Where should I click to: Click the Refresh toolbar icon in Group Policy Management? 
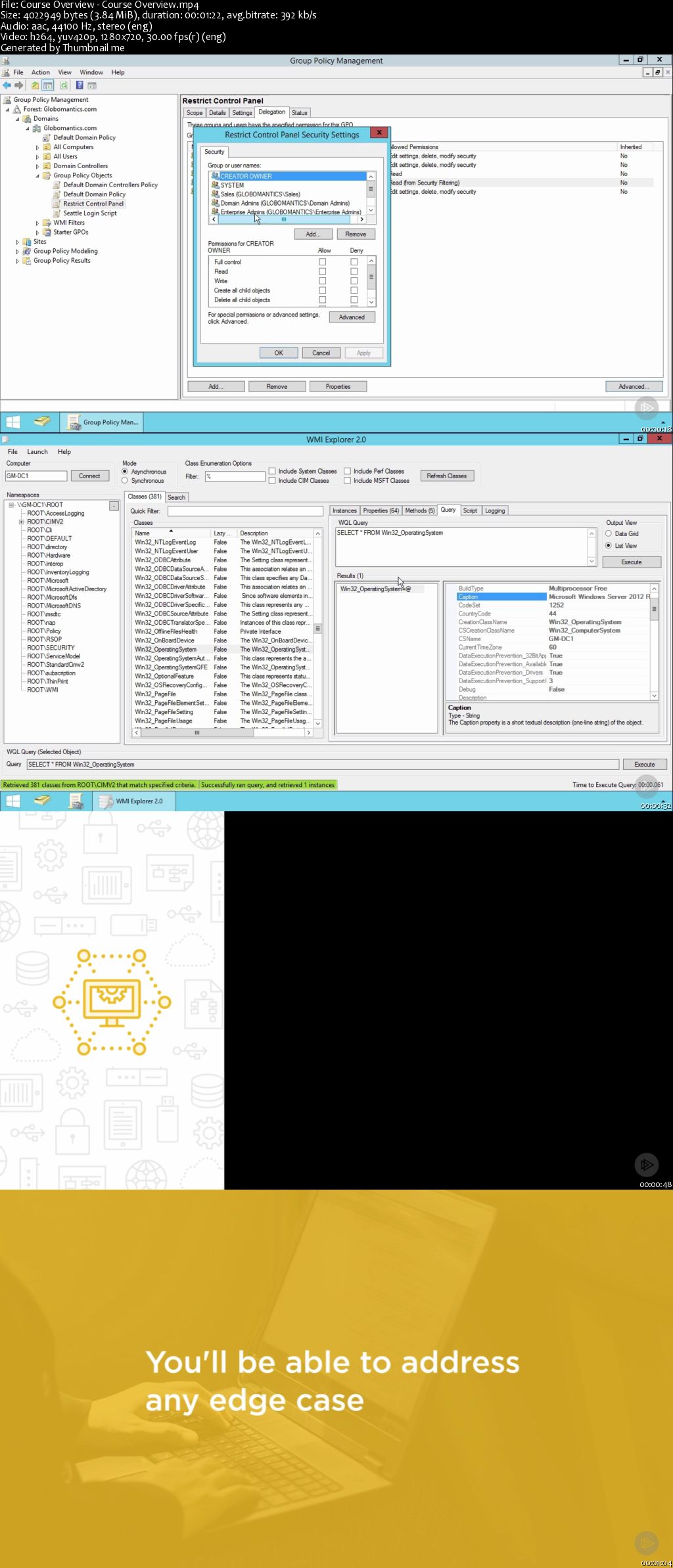tap(64, 85)
